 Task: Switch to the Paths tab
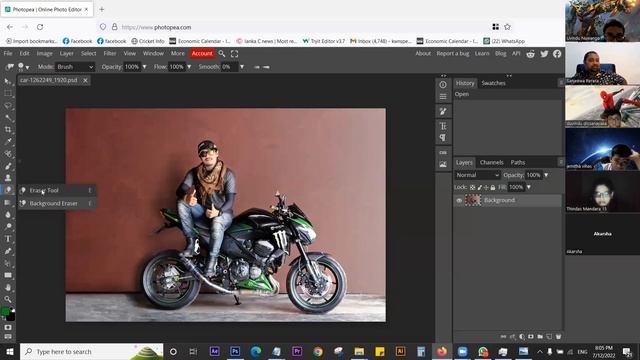(x=518, y=162)
